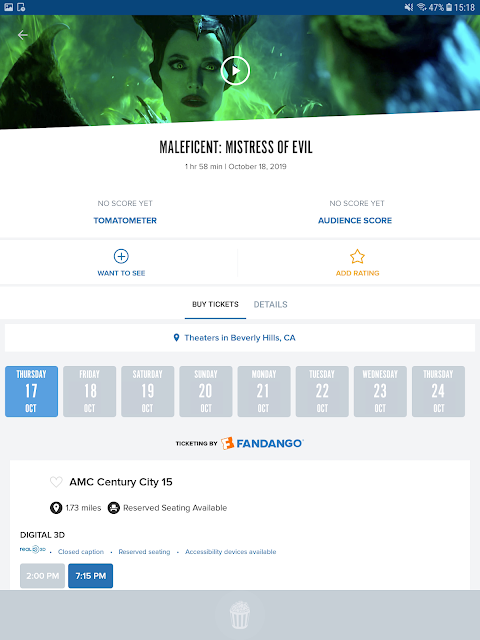480x640 pixels.
Task: Select Tuesday 22 Oct
Action: click(322, 391)
